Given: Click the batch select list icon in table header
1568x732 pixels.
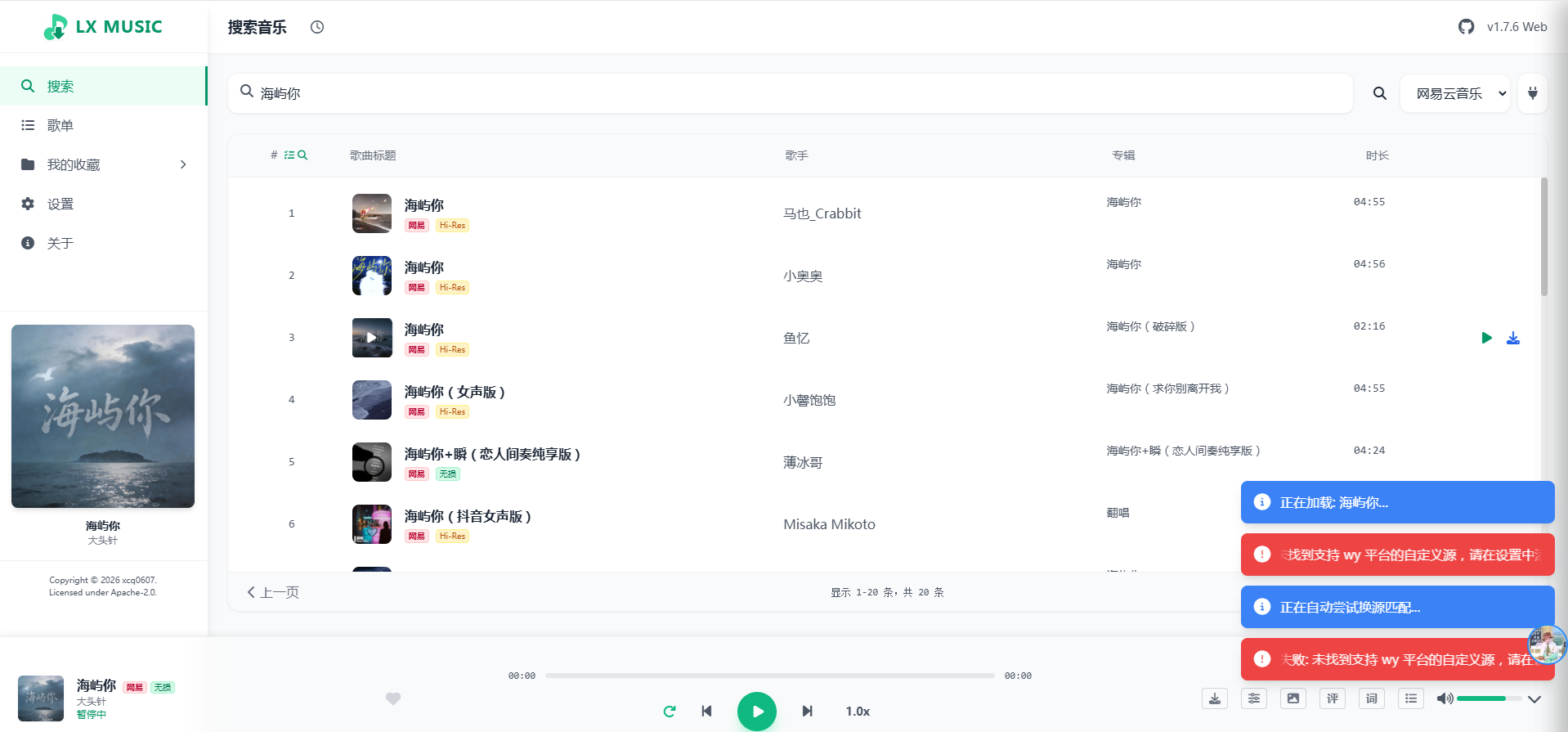Looking at the screenshot, I should (x=289, y=155).
